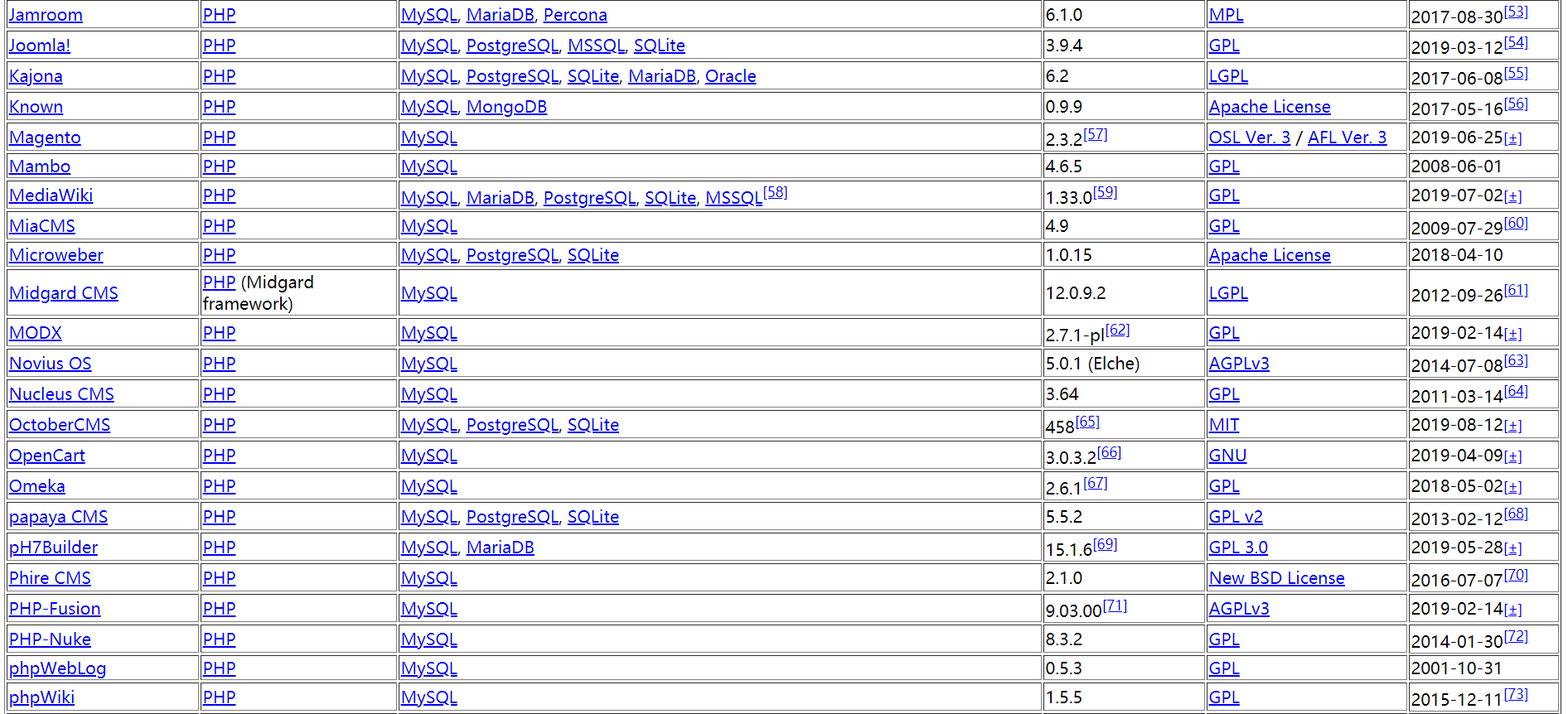Image resolution: width=1568 pixels, height=714 pixels.
Task: Click MSSQL in the Joomla! row
Action: click(x=596, y=46)
